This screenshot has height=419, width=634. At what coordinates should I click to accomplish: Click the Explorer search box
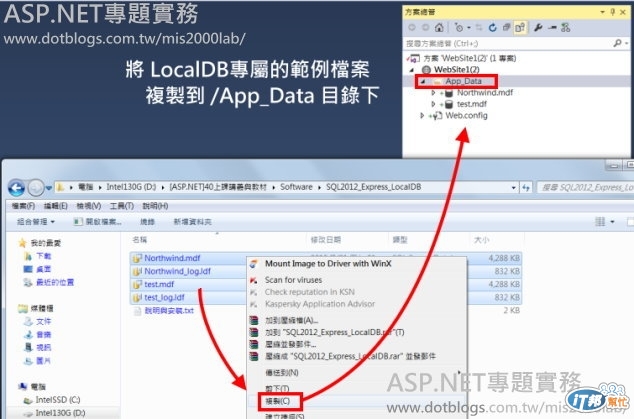tap(585, 187)
